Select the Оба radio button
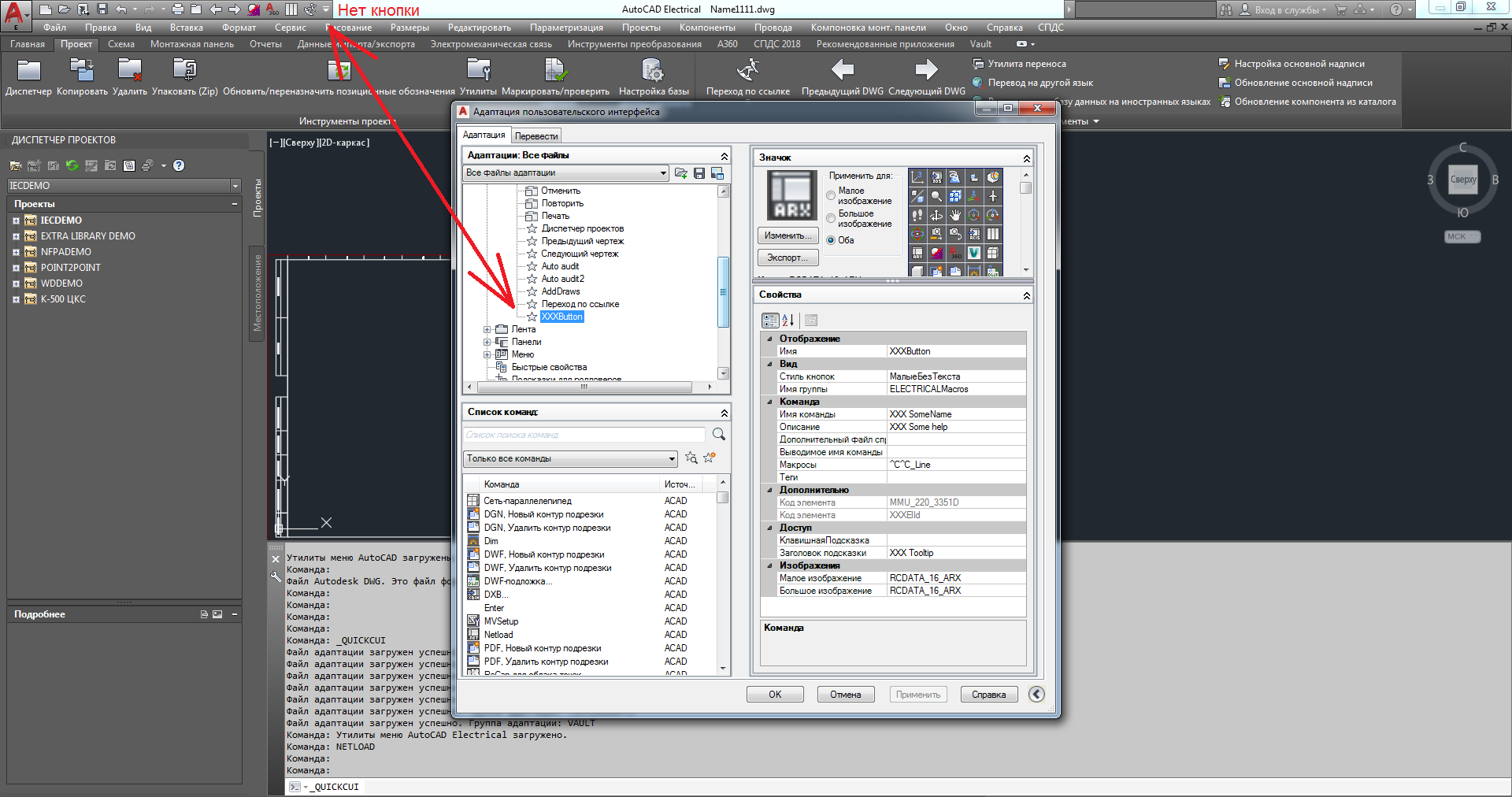This screenshot has height=797, width=1512. click(x=831, y=240)
